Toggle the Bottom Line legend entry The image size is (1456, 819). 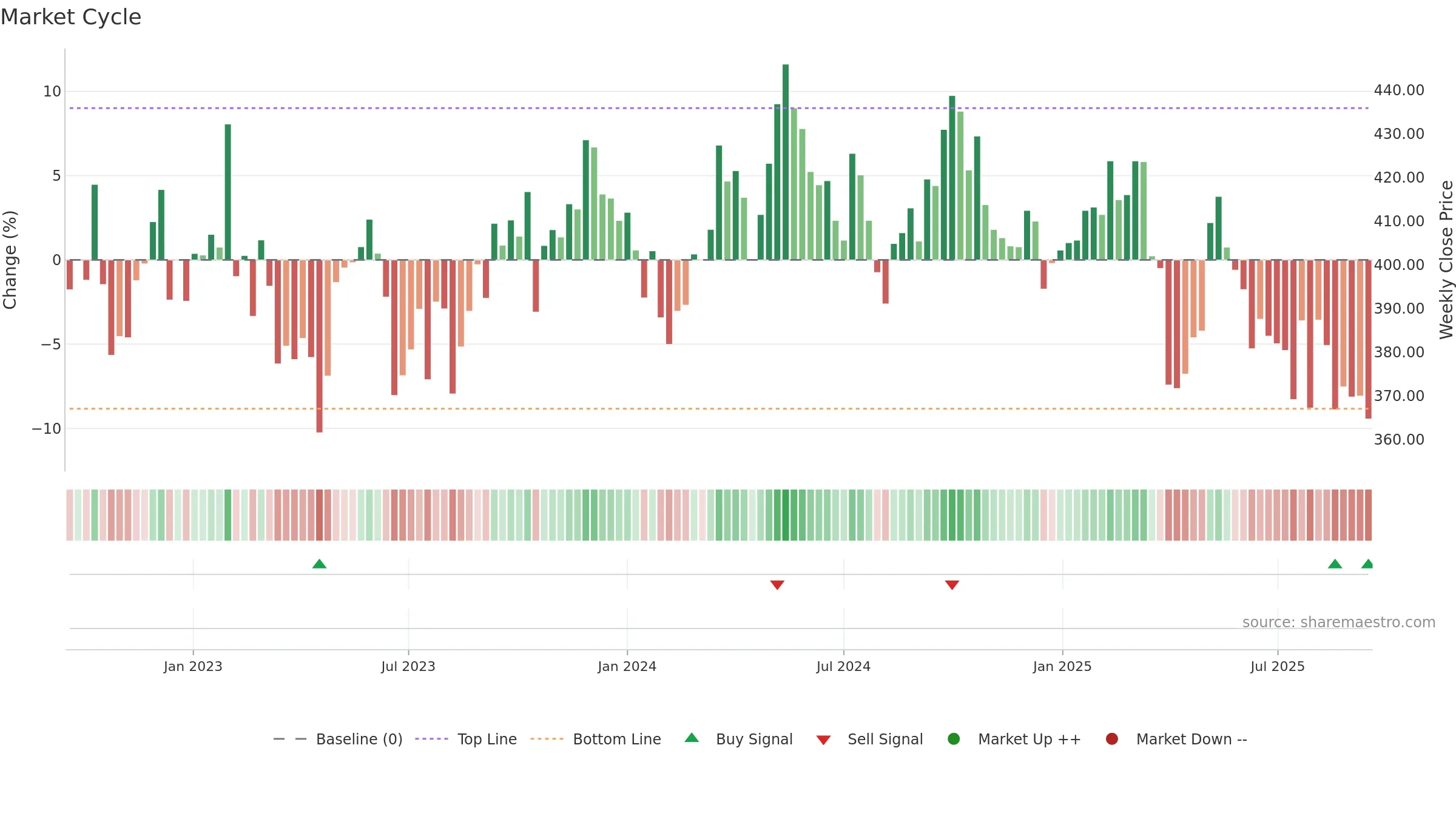[596, 739]
